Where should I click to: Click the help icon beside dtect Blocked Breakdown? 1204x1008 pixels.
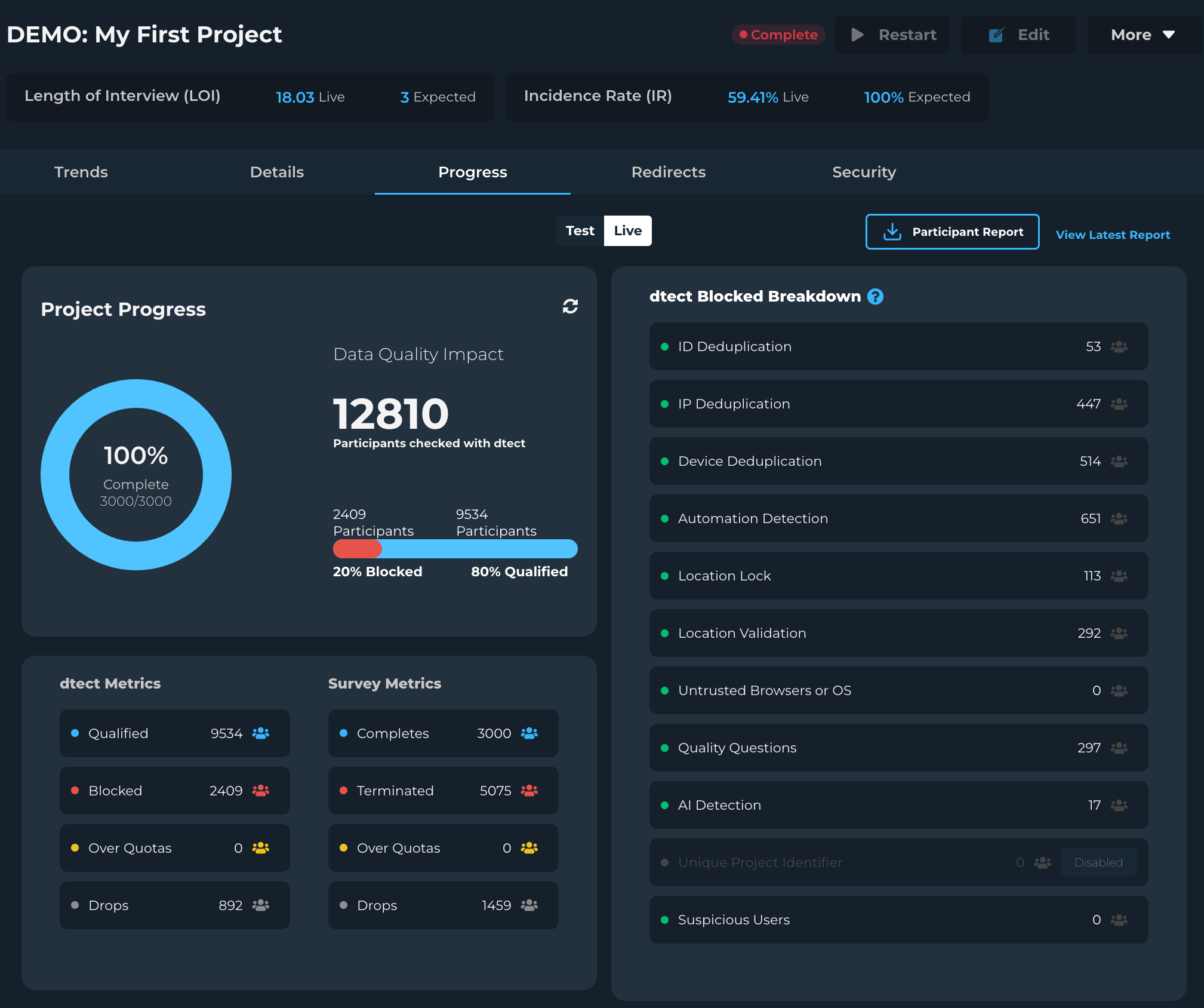(875, 297)
